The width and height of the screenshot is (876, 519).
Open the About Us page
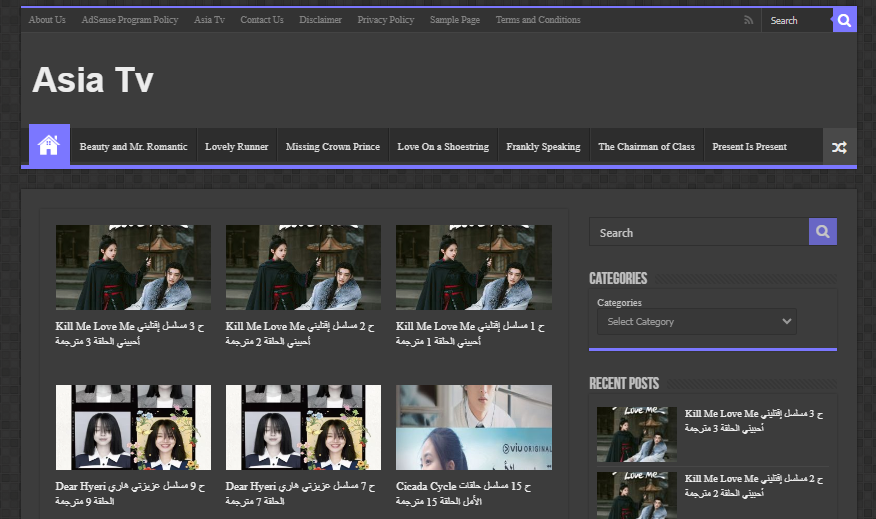[x=47, y=20]
